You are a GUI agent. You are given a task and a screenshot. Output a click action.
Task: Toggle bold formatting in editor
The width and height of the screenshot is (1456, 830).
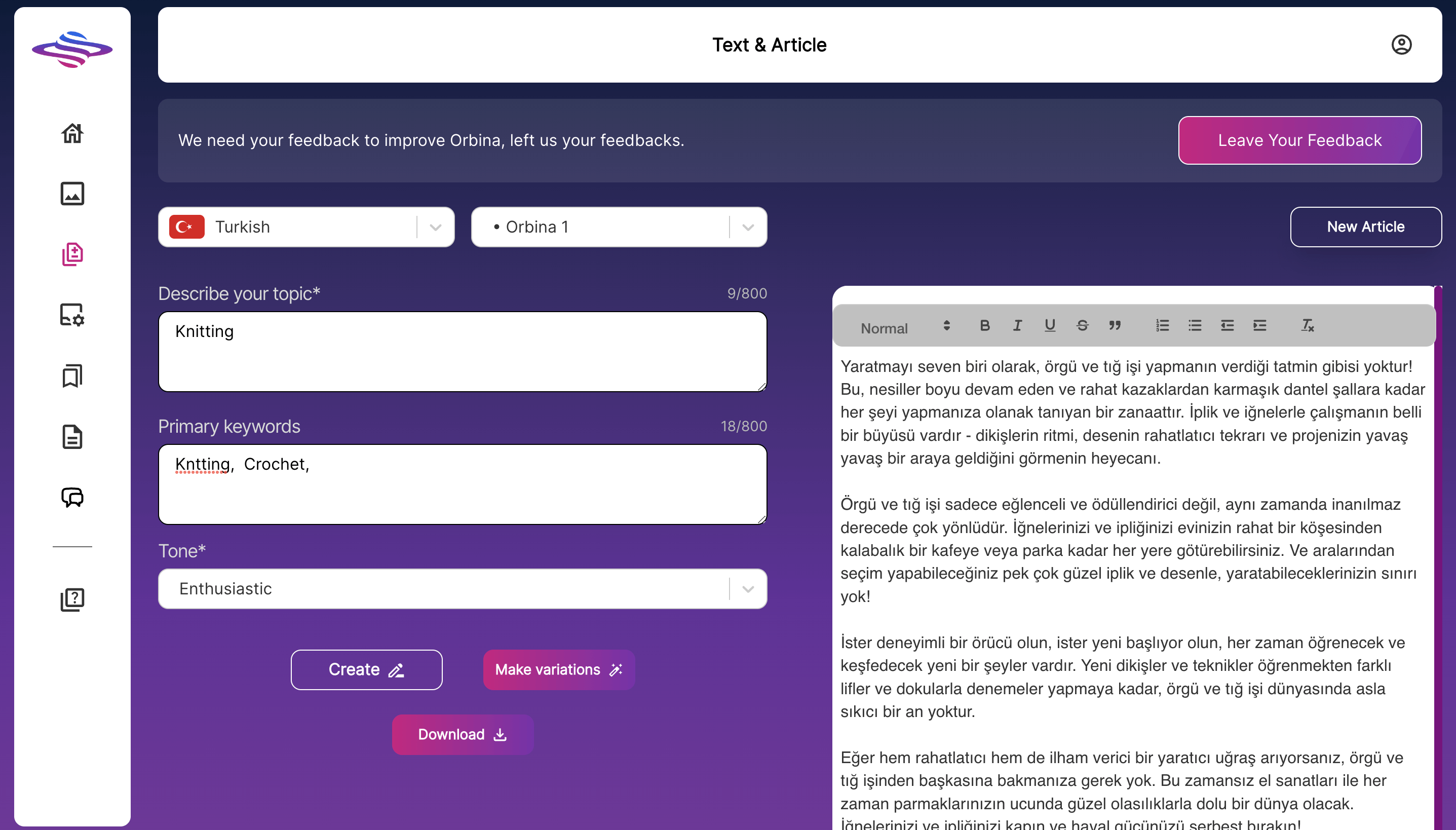tap(984, 325)
